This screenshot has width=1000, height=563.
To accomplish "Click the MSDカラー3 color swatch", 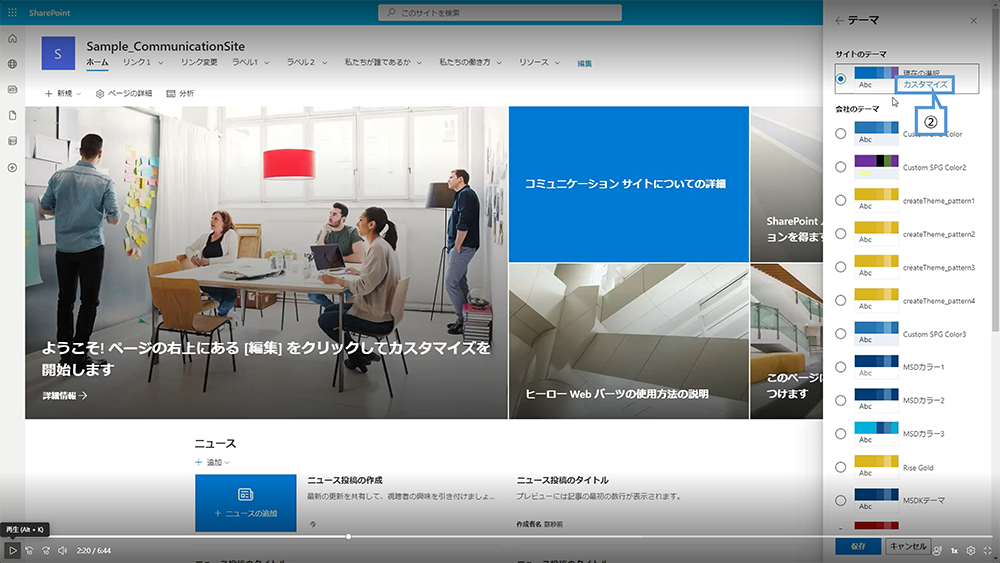I will 876,434.
